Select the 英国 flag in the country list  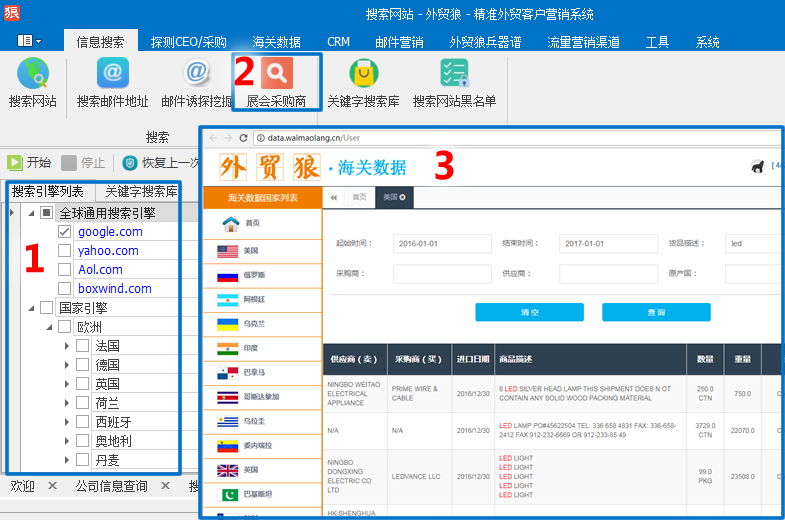click(x=227, y=470)
